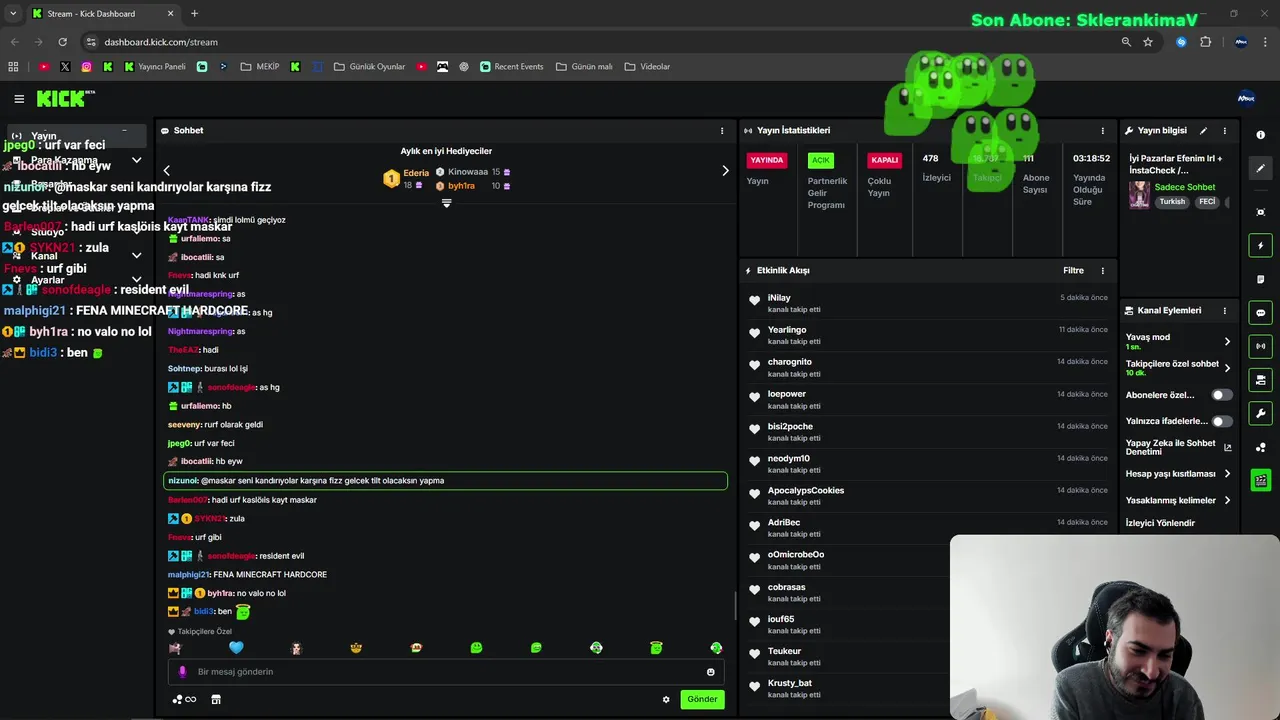Click the message input field
This screenshot has width=1280, height=720.
(446, 672)
